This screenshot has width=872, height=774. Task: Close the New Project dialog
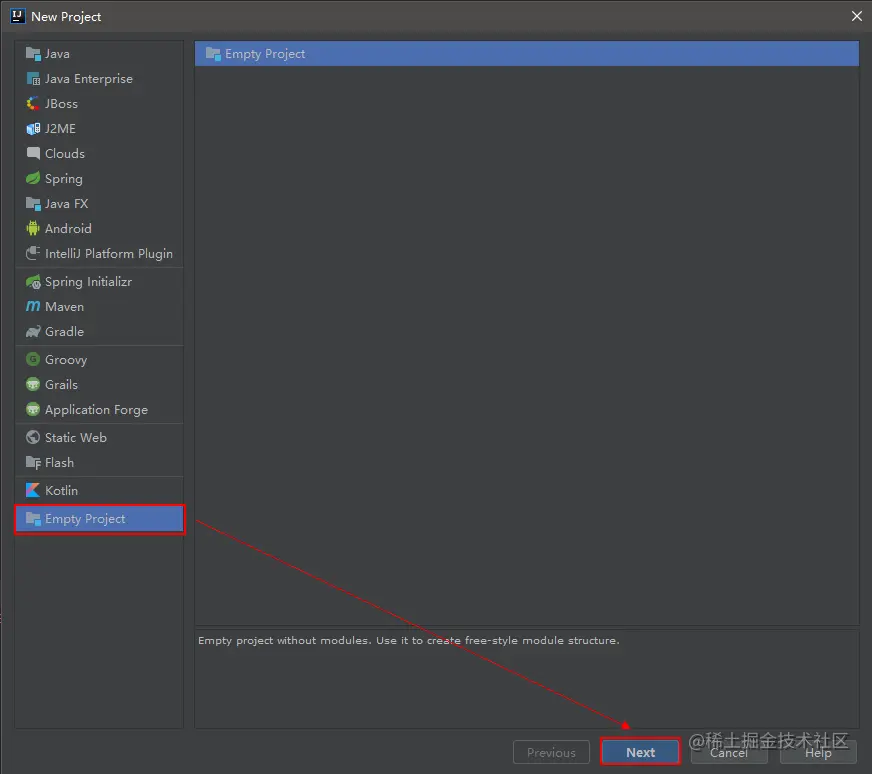coord(856,16)
